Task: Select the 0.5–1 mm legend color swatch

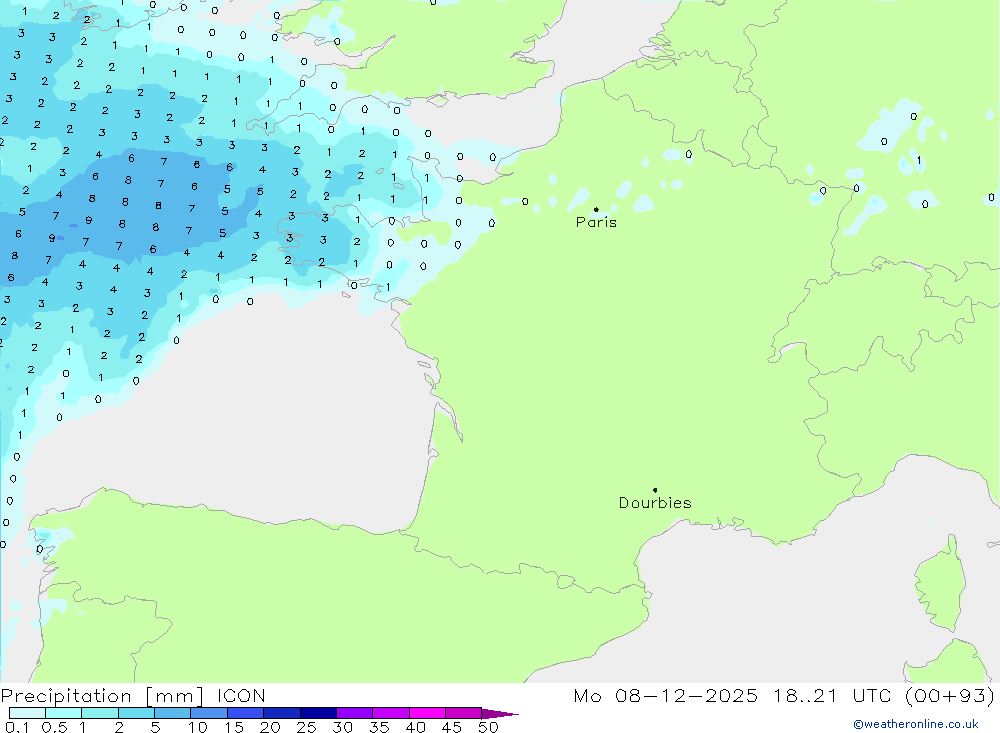Action: tap(64, 713)
